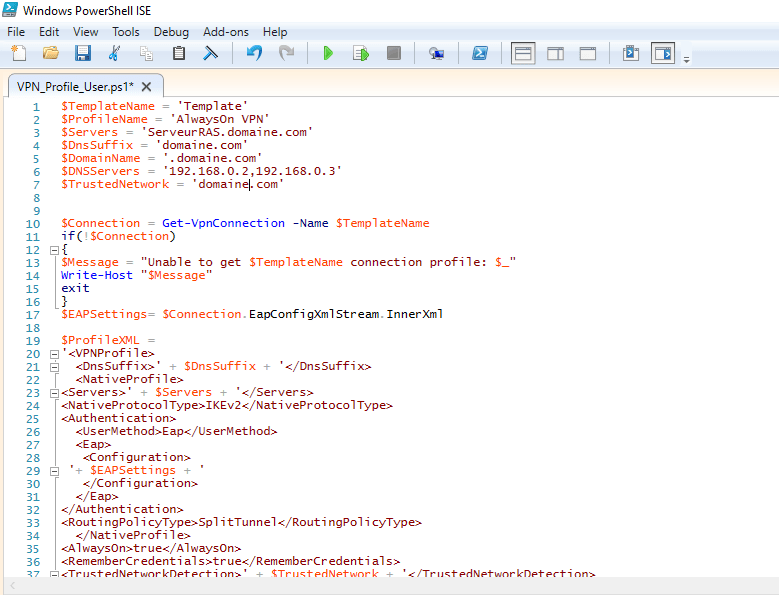Image resolution: width=779 pixels, height=595 pixels.
Task: Collapse the outline region at line 29
Action: point(55,471)
